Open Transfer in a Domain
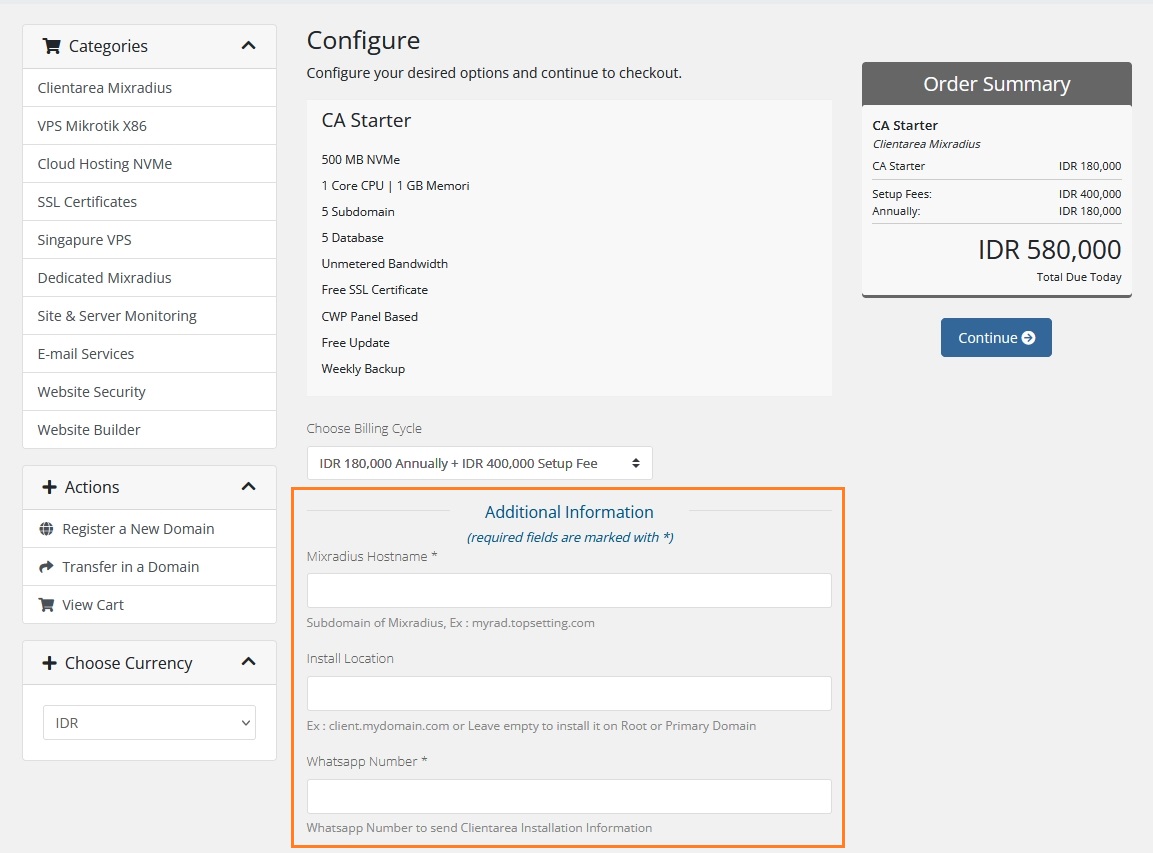The width and height of the screenshot is (1153, 853). pos(149,567)
